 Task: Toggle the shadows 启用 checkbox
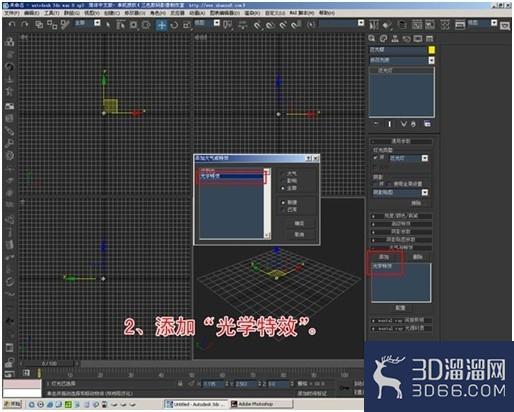coord(376,184)
